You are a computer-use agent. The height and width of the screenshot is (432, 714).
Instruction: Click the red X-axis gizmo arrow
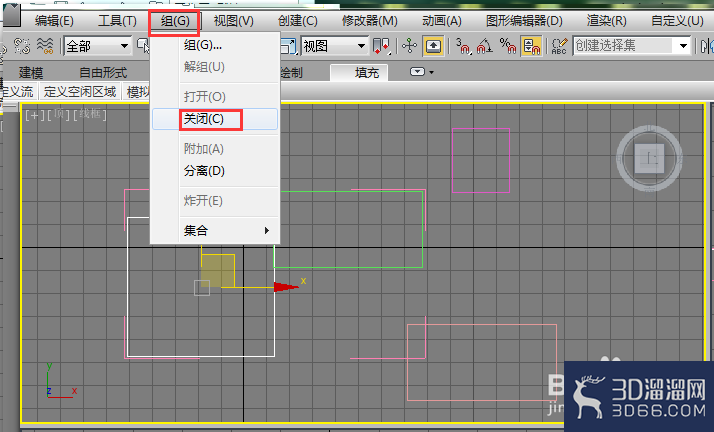tap(286, 287)
